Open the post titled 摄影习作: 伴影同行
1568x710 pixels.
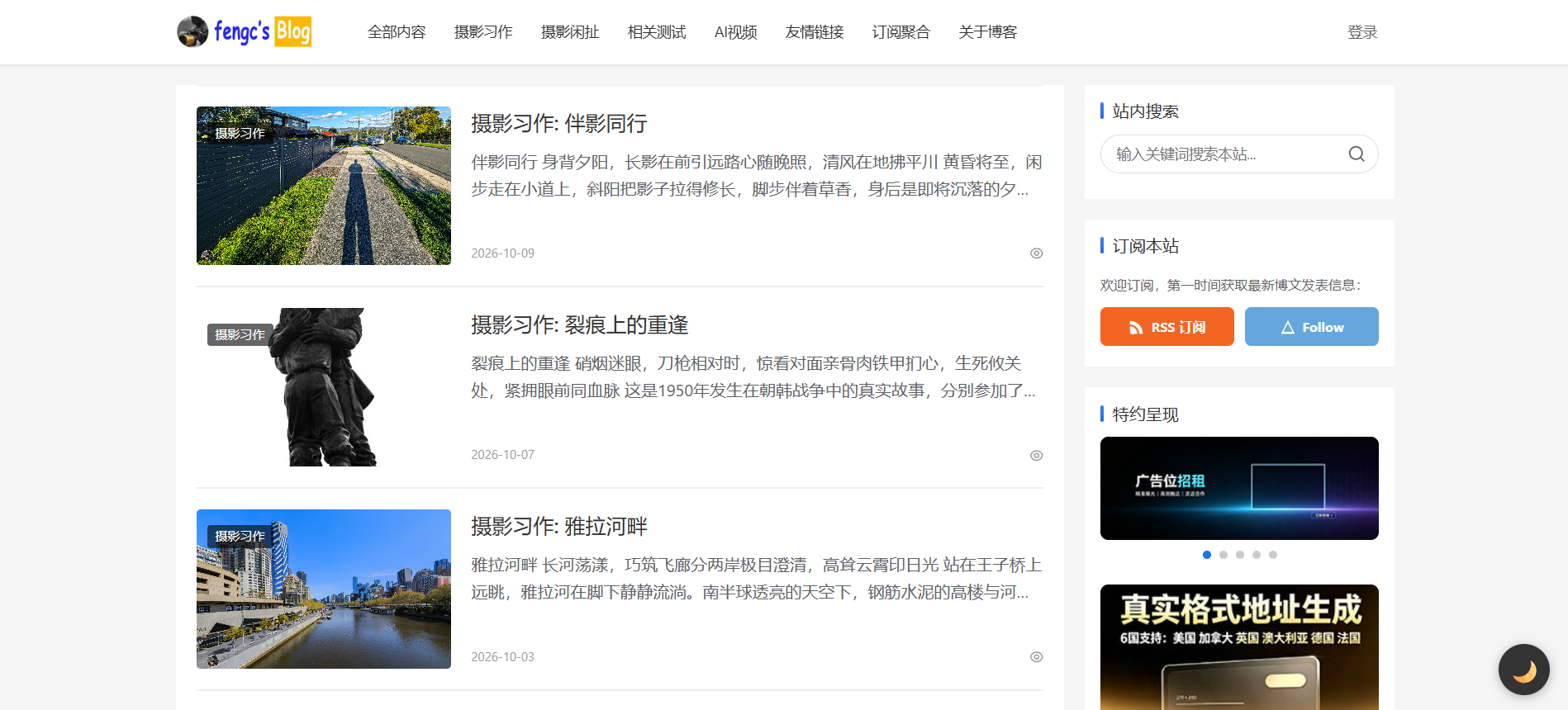coord(559,124)
